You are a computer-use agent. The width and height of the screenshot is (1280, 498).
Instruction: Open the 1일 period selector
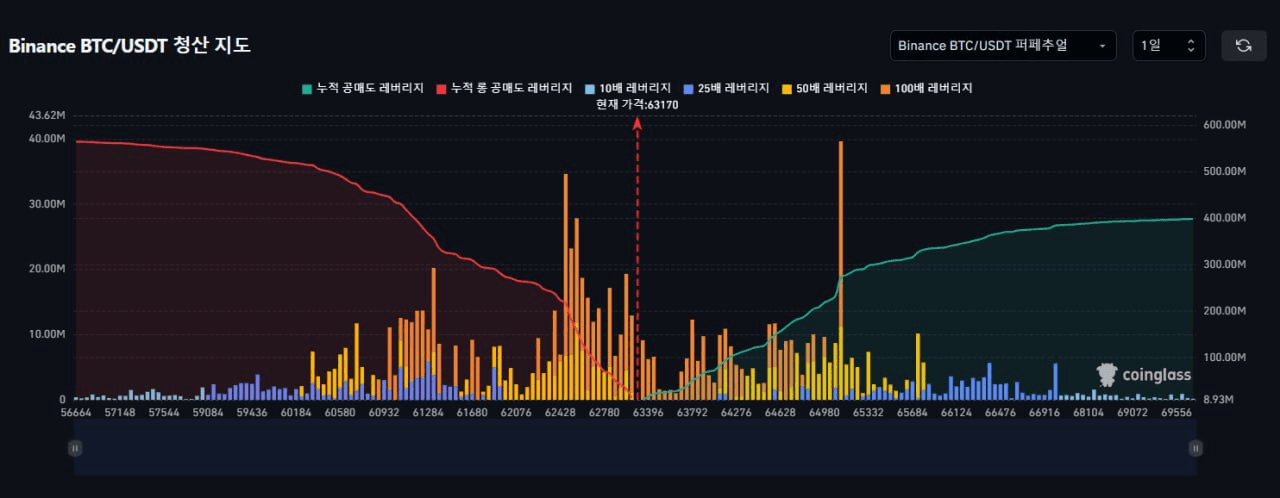point(1169,45)
